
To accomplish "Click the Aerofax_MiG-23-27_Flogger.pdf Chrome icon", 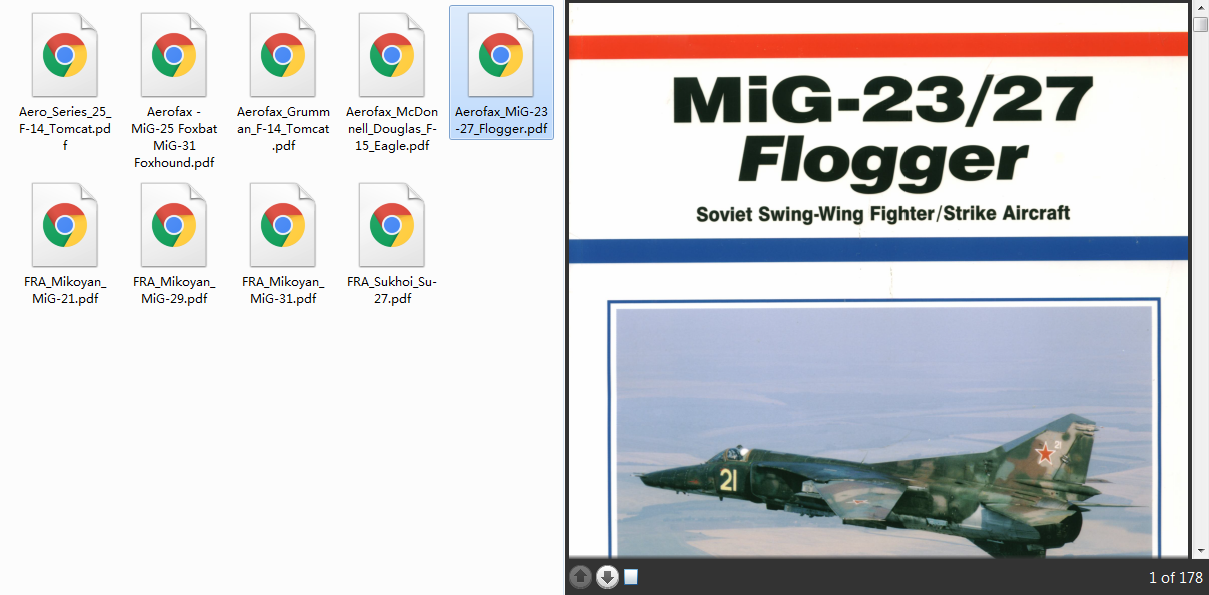I will pyautogui.click(x=501, y=56).
